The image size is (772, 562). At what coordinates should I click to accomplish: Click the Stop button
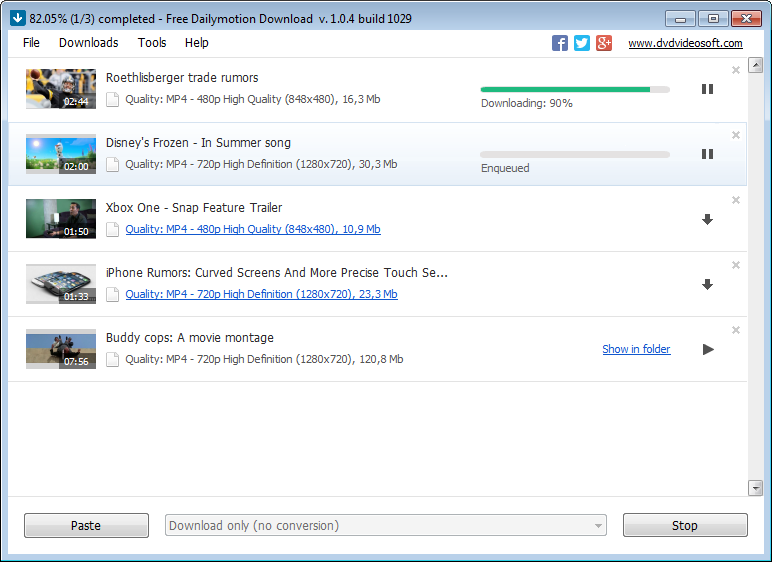point(685,526)
